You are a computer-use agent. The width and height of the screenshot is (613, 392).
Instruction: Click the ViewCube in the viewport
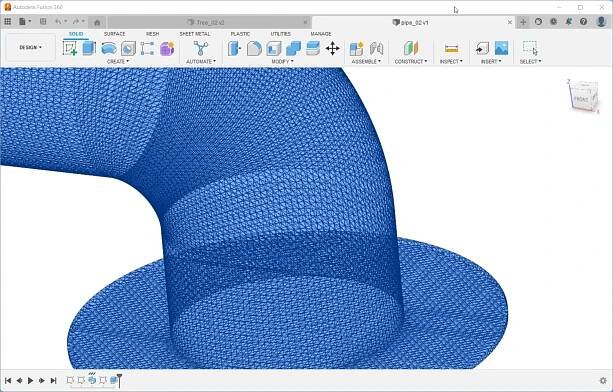click(583, 97)
